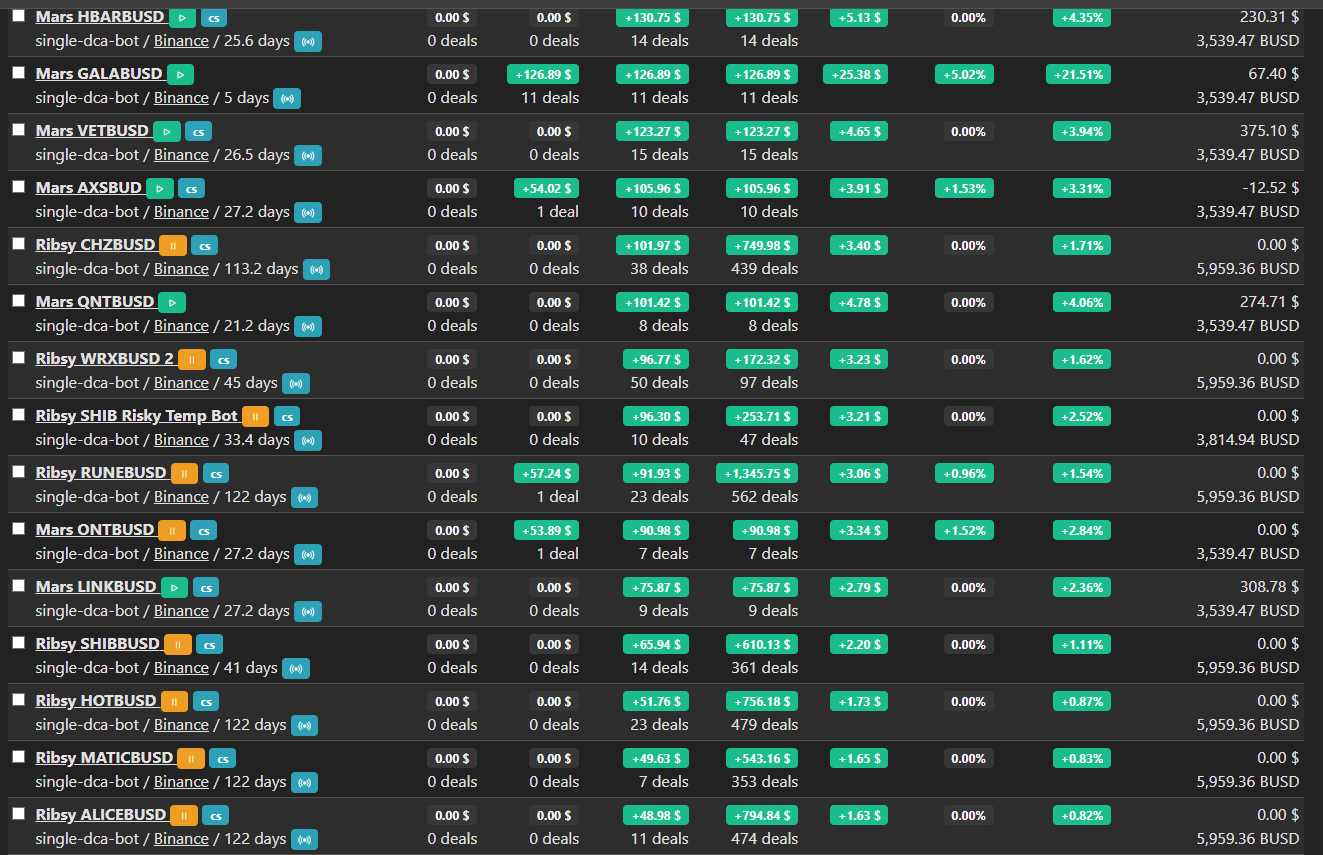Open the Ribsy SHIB Risky Temp Bot link

coord(137,416)
